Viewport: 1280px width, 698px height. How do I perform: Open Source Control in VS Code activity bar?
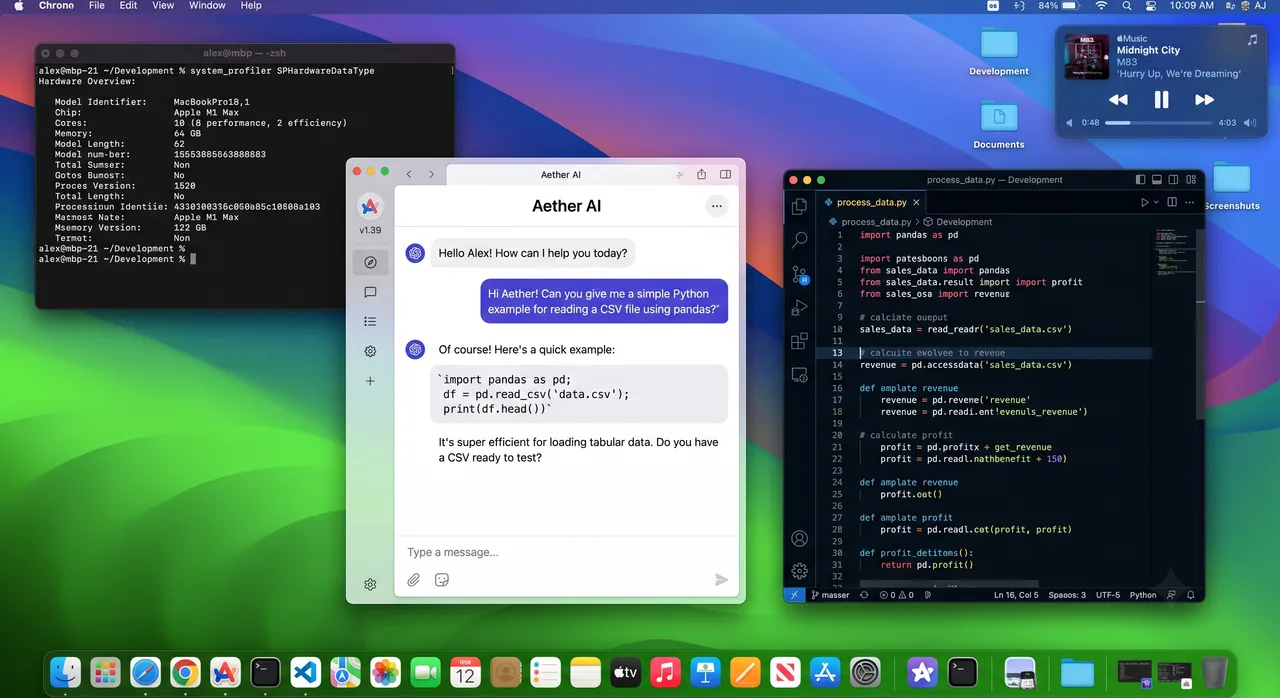pyautogui.click(x=799, y=274)
